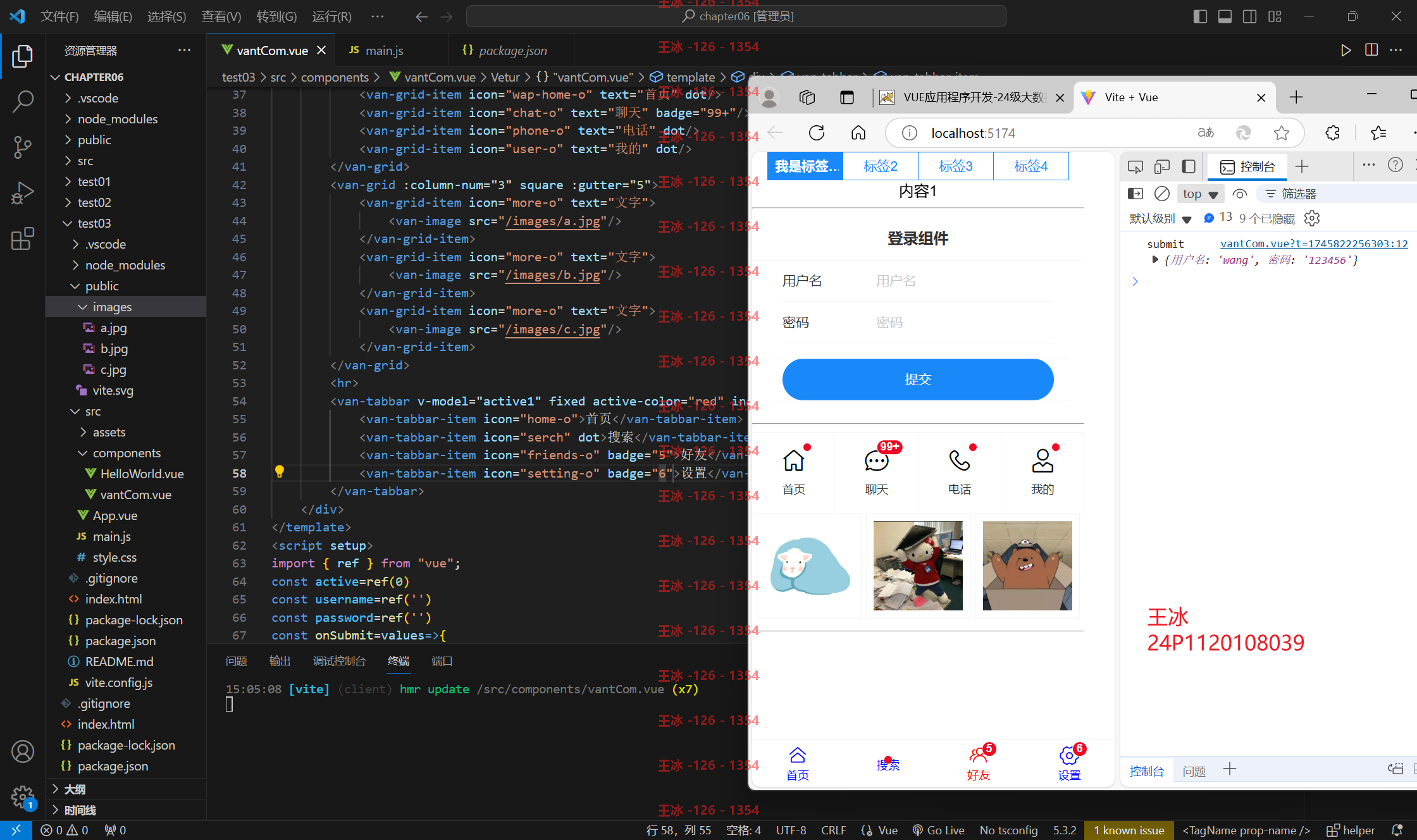The height and width of the screenshot is (840, 1417).
Task: Open the top context dropdown in console
Action: pos(1200,194)
